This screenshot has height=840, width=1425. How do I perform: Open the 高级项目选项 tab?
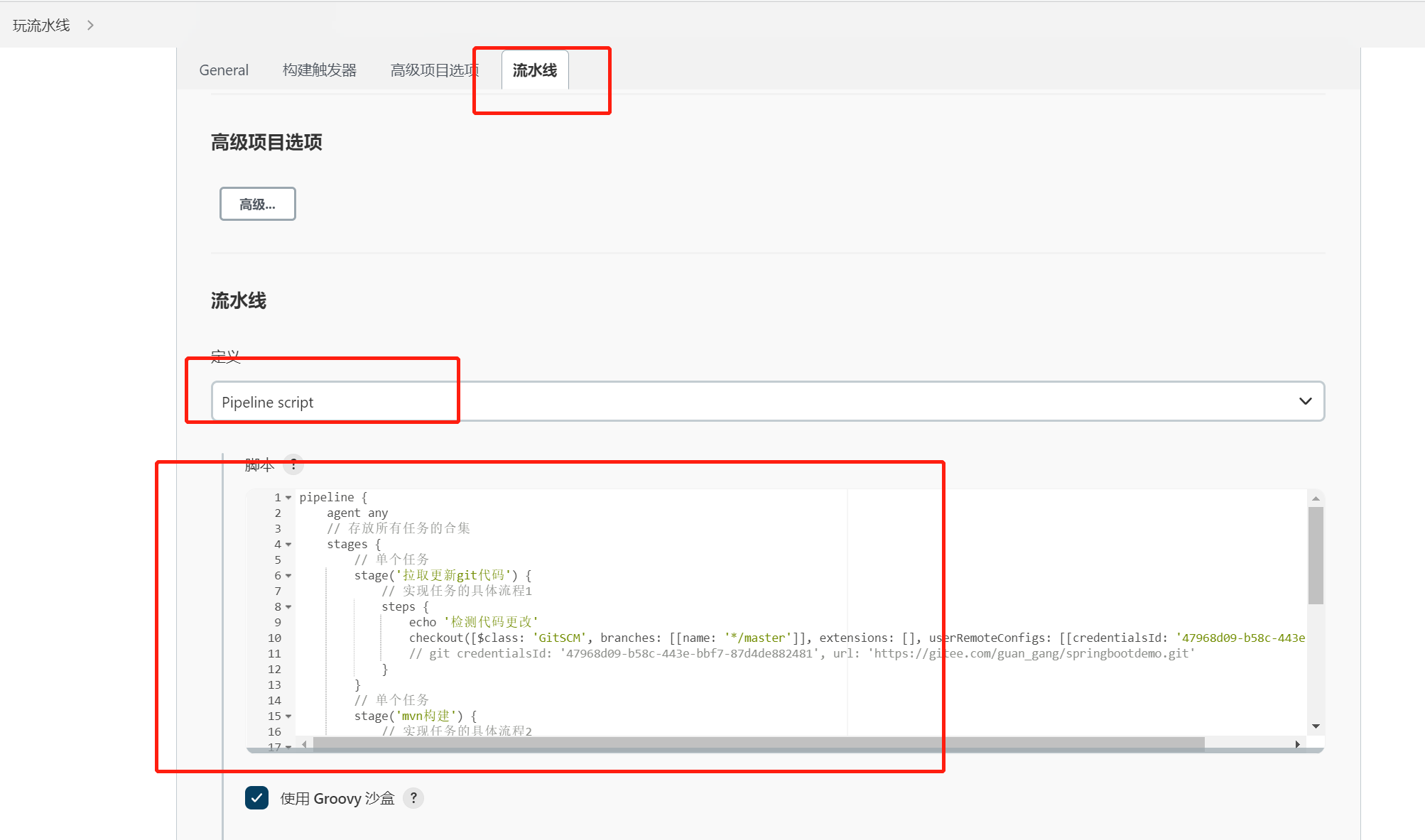pos(434,70)
